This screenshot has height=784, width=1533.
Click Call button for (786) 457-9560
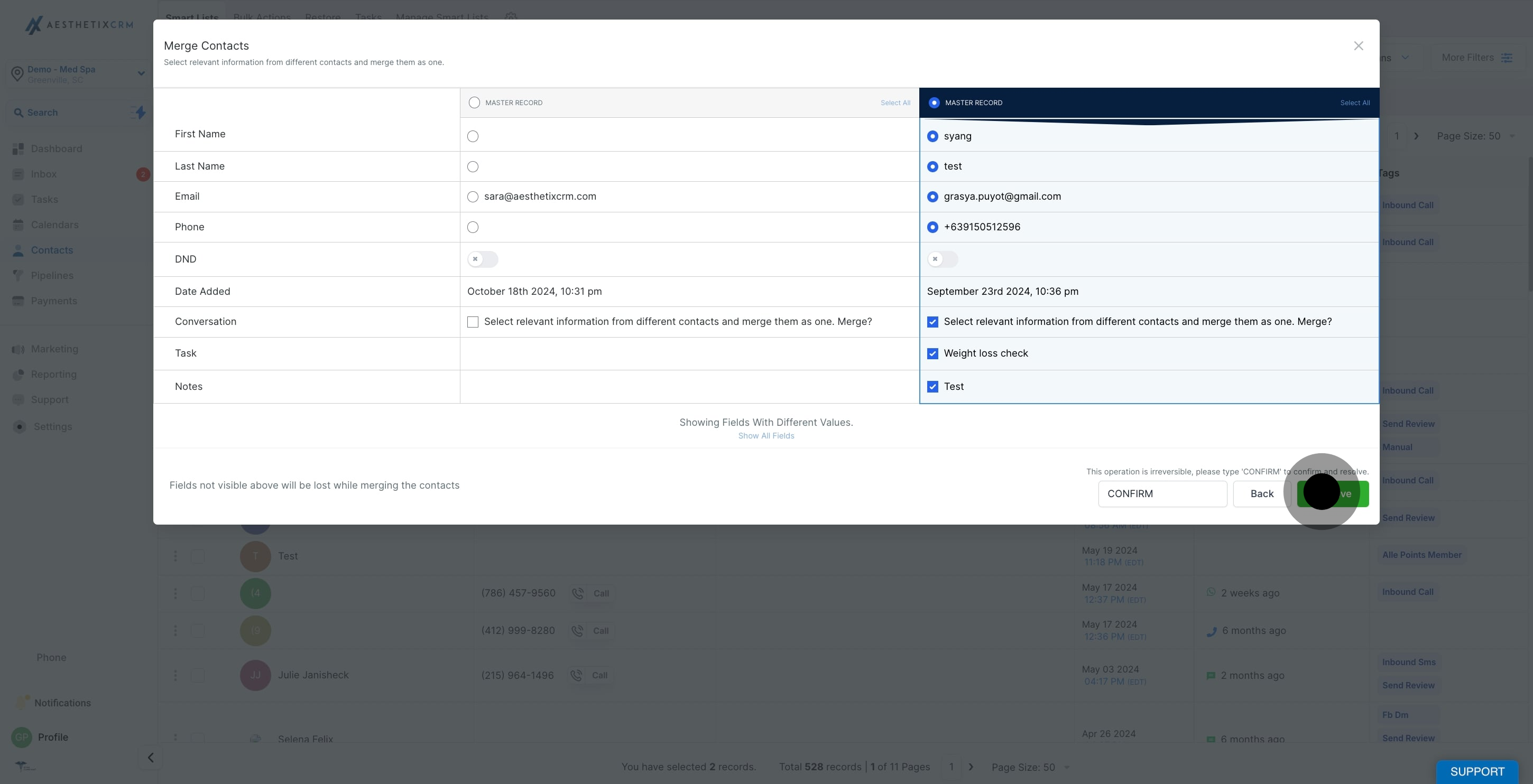(592, 594)
